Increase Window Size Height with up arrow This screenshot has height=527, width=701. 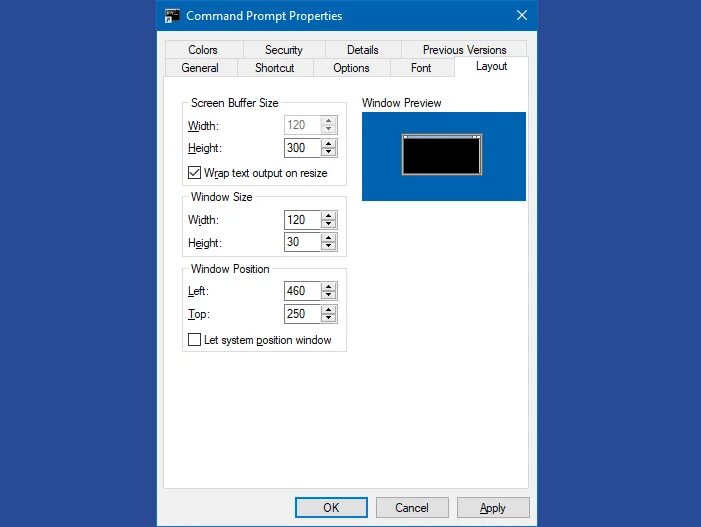click(x=329, y=238)
